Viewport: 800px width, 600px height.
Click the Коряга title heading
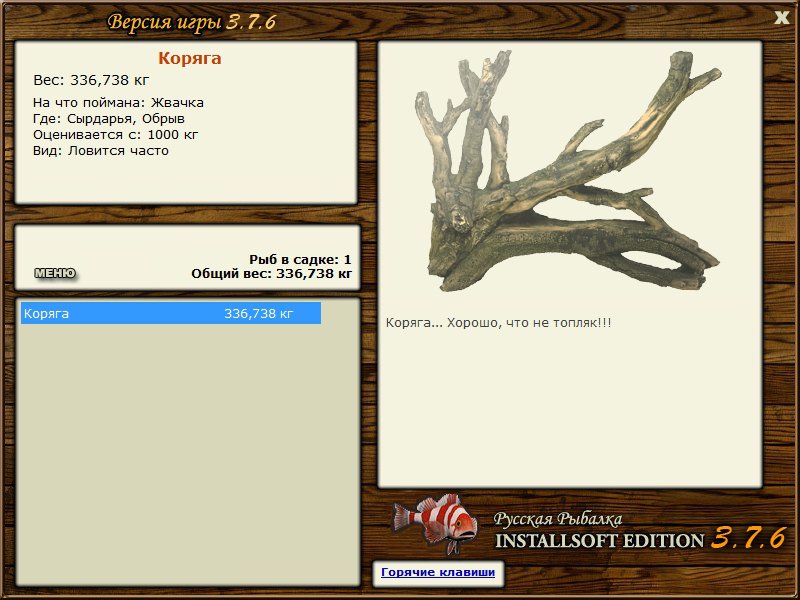pos(189,58)
